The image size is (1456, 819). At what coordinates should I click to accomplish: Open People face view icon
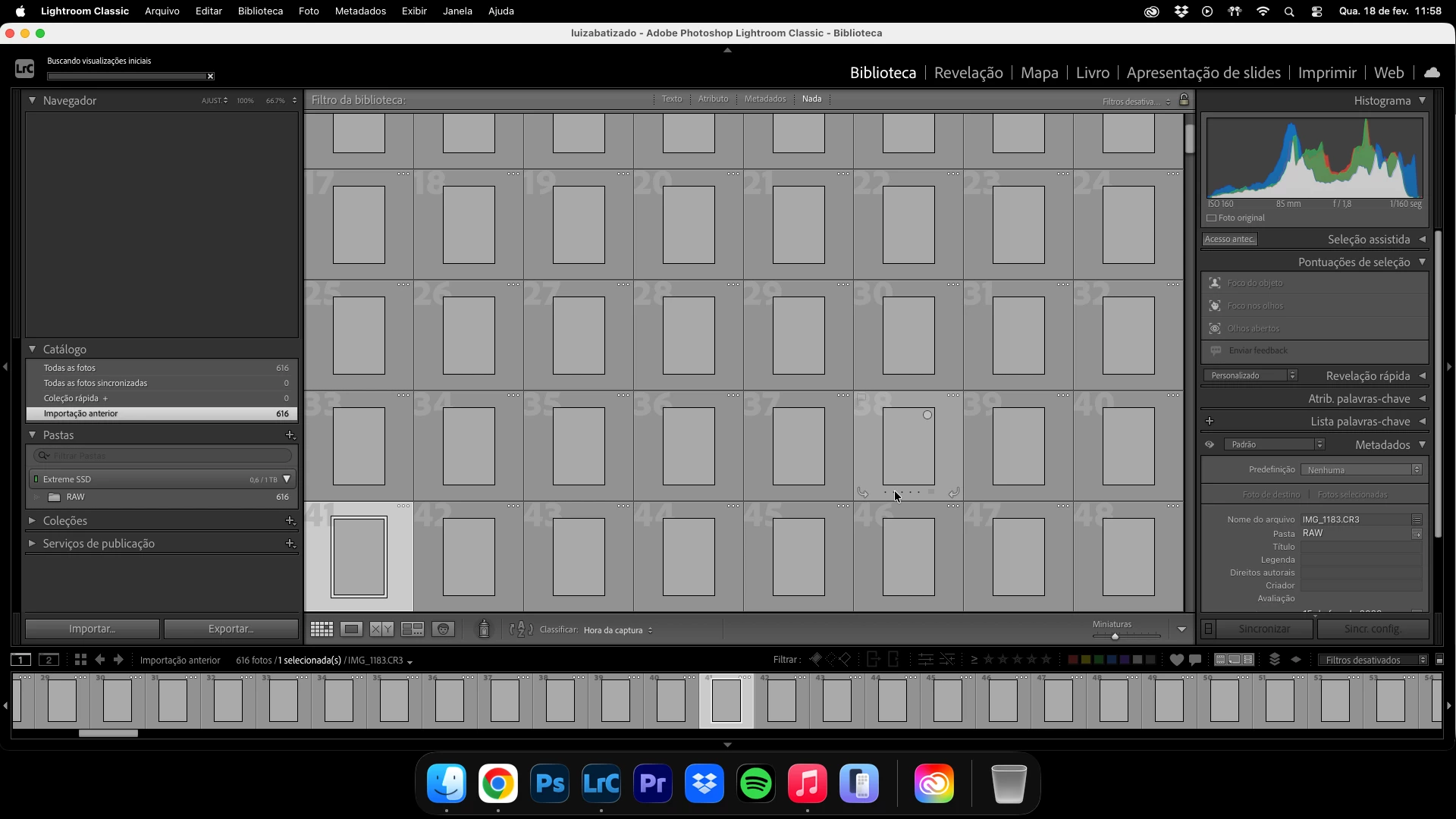[x=443, y=629]
